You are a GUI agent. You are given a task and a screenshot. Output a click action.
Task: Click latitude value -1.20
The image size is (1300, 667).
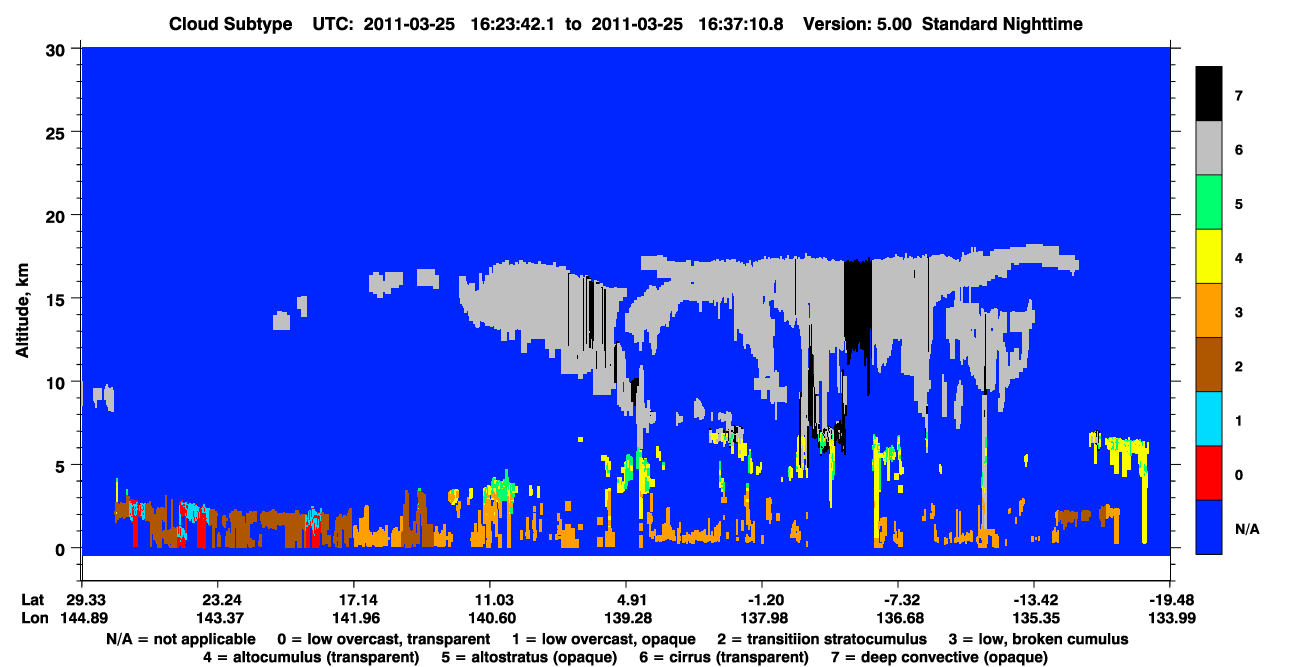(x=762, y=600)
